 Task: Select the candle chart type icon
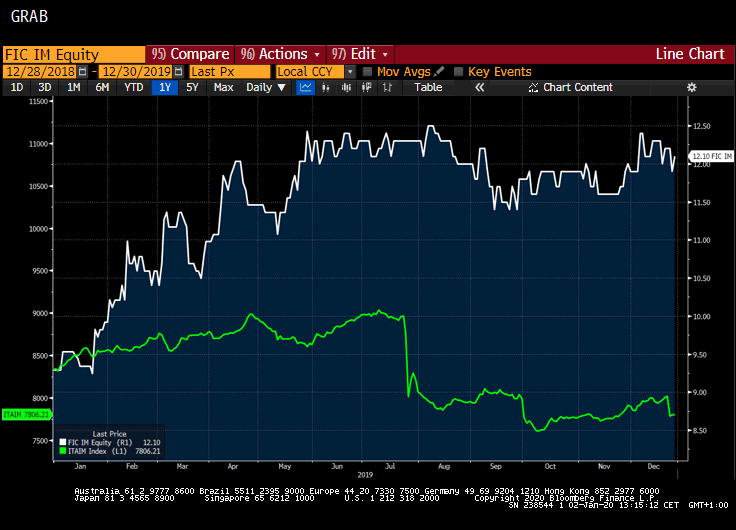pos(346,87)
